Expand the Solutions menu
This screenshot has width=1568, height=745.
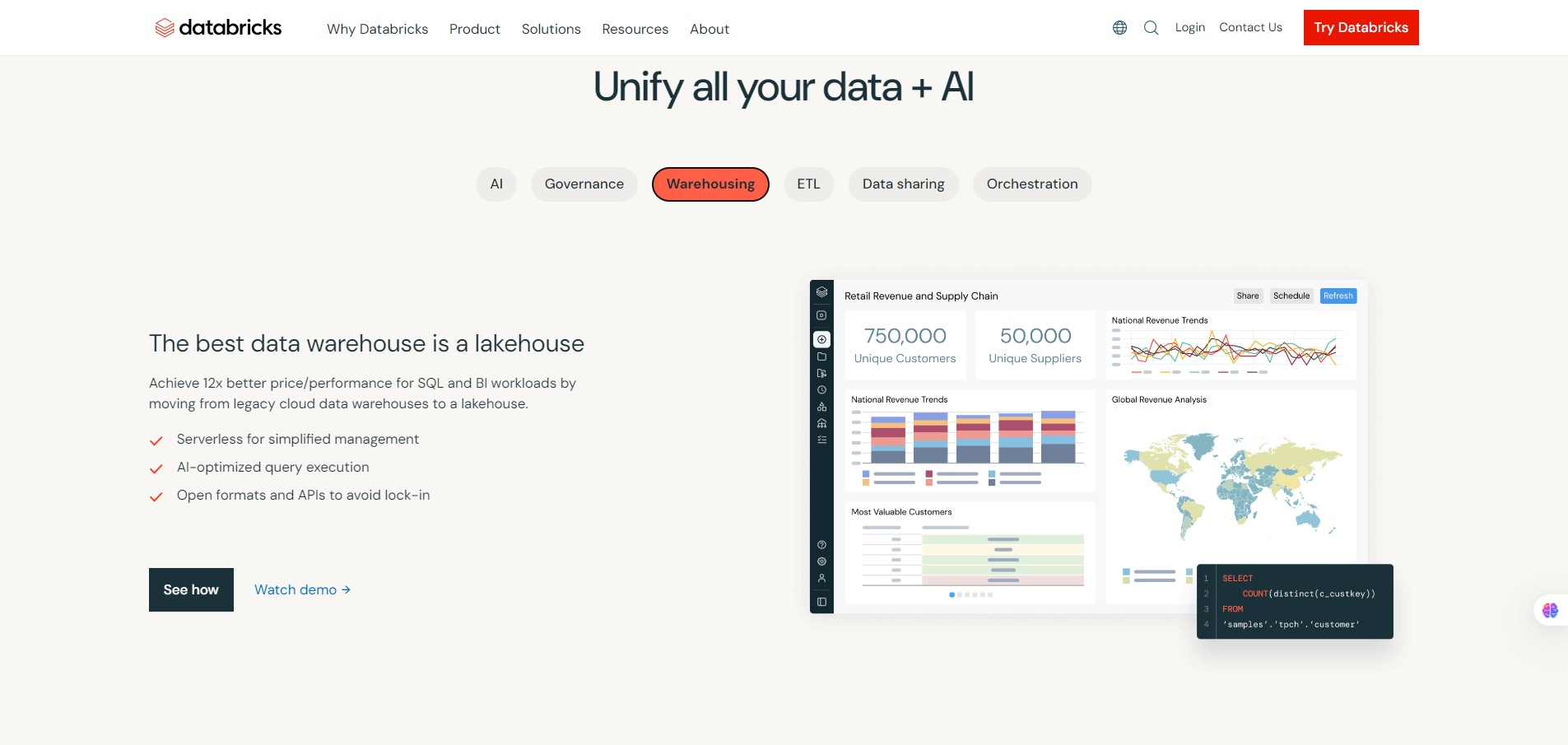coord(551,29)
